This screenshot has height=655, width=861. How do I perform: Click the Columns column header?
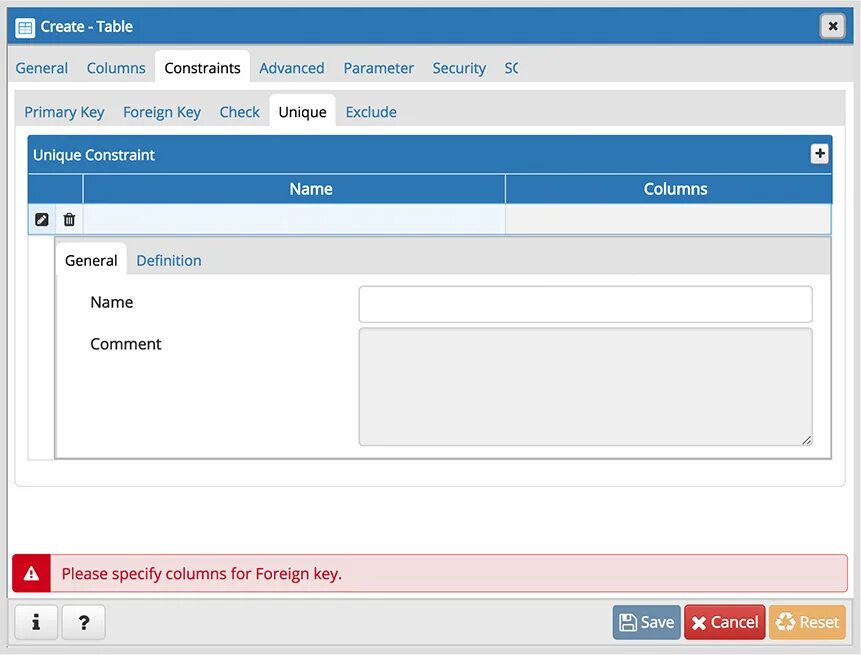tap(669, 189)
